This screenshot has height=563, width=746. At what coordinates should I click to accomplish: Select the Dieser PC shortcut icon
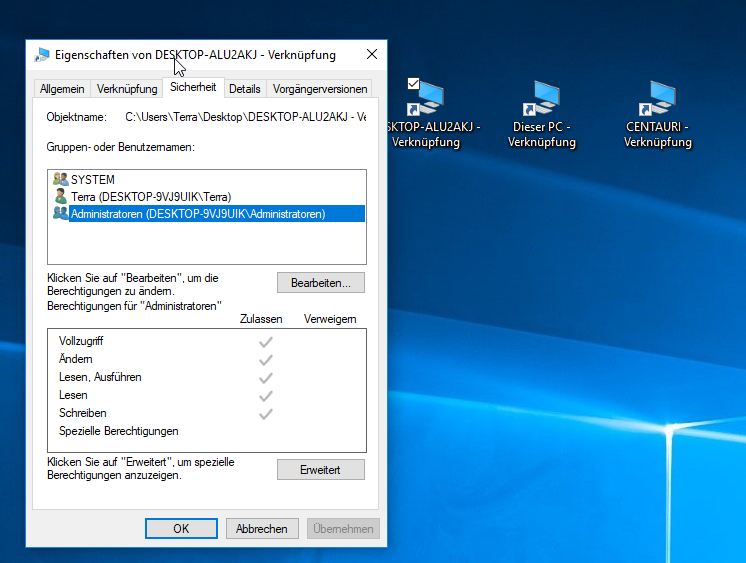coord(541,99)
